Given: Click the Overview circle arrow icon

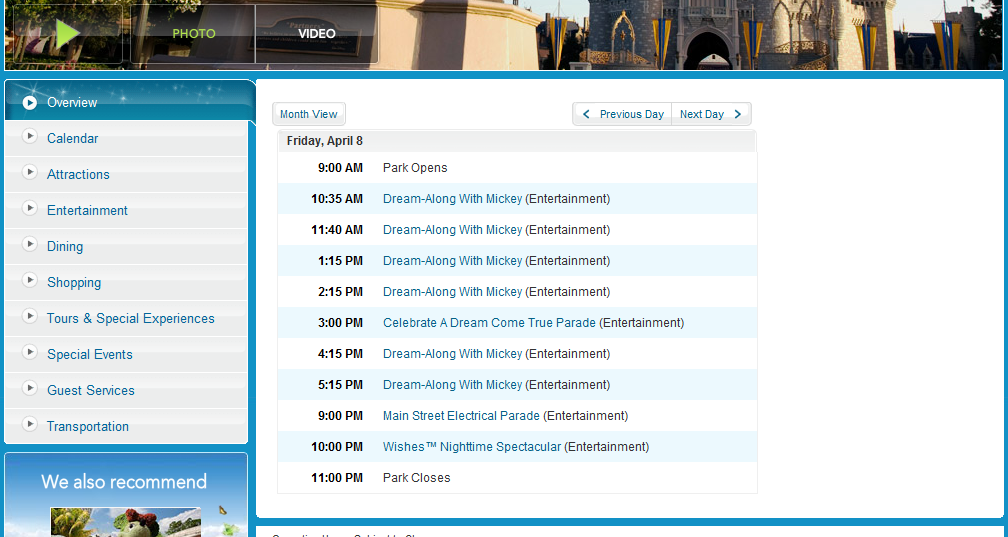Looking at the screenshot, I should pyautogui.click(x=30, y=103).
